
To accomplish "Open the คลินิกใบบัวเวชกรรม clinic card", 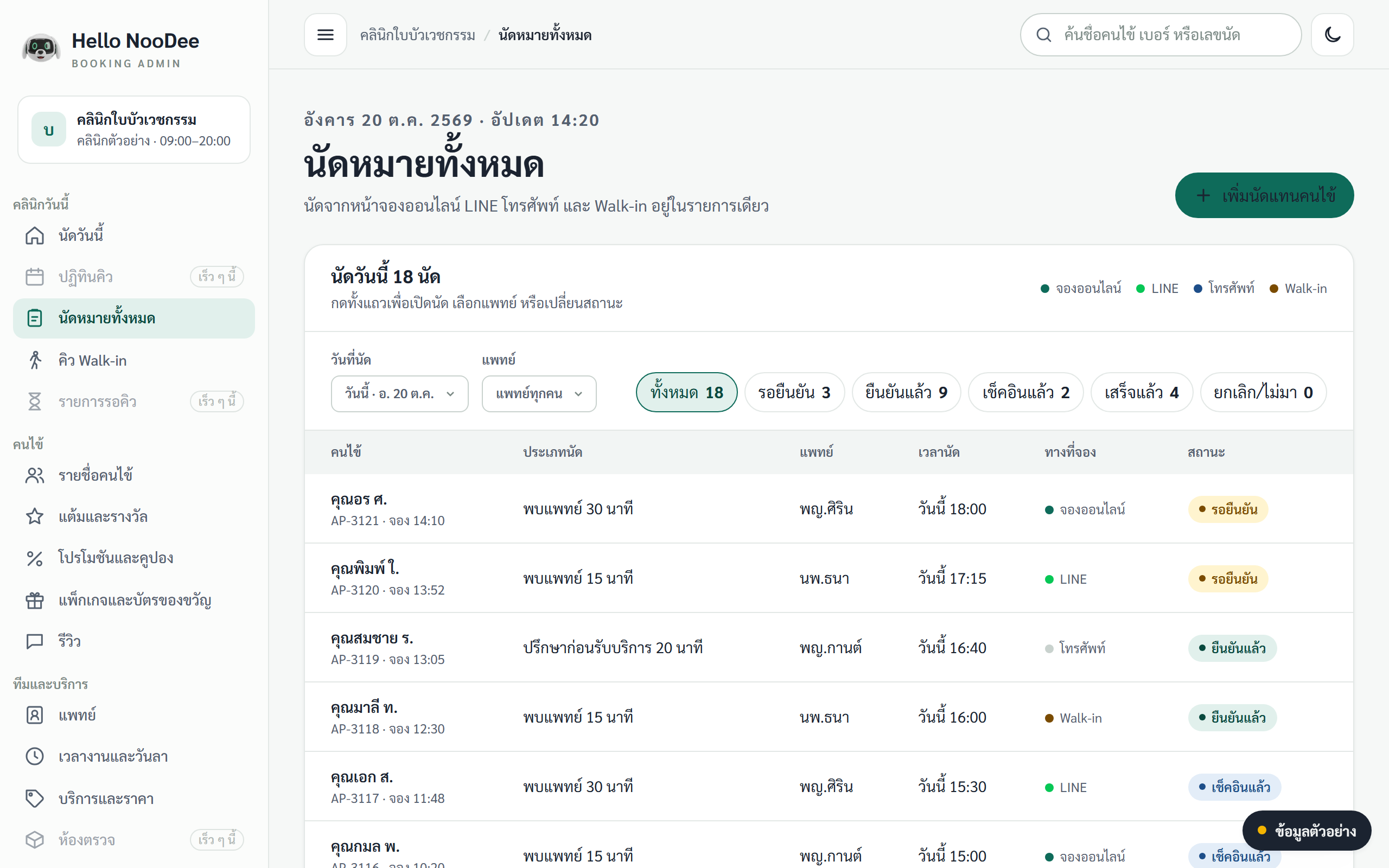I will (133, 130).
